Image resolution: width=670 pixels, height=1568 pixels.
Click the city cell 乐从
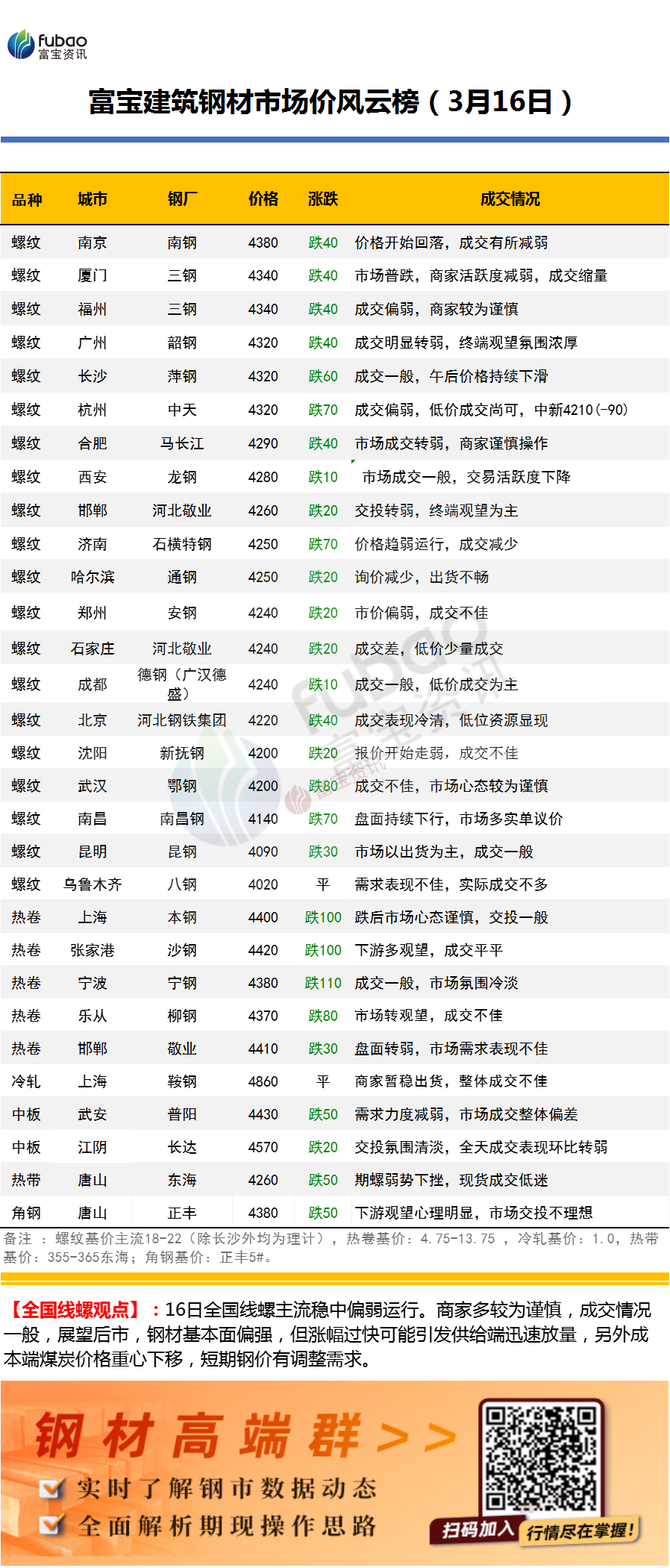(x=93, y=1016)
